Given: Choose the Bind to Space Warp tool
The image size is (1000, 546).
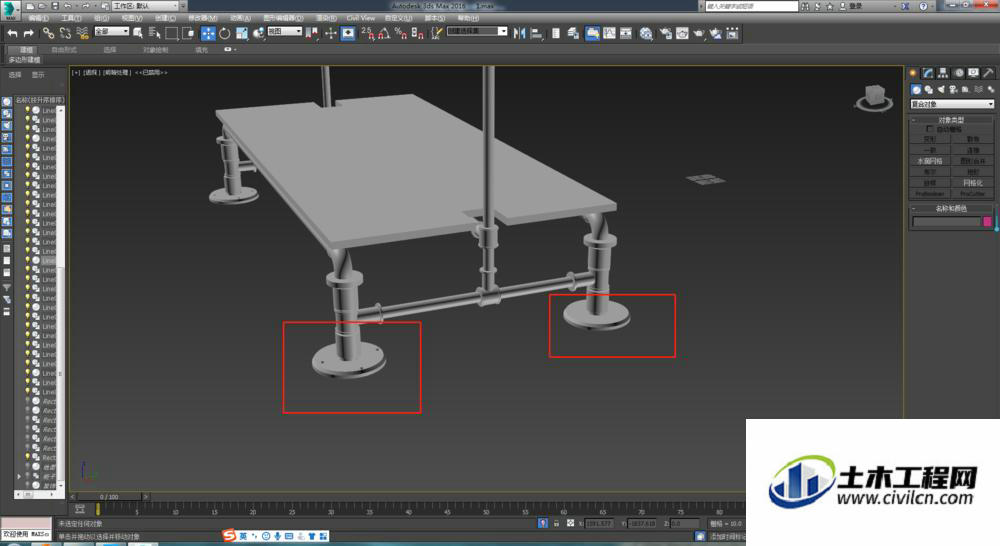Looking at the screenshot, I should 82,33.
